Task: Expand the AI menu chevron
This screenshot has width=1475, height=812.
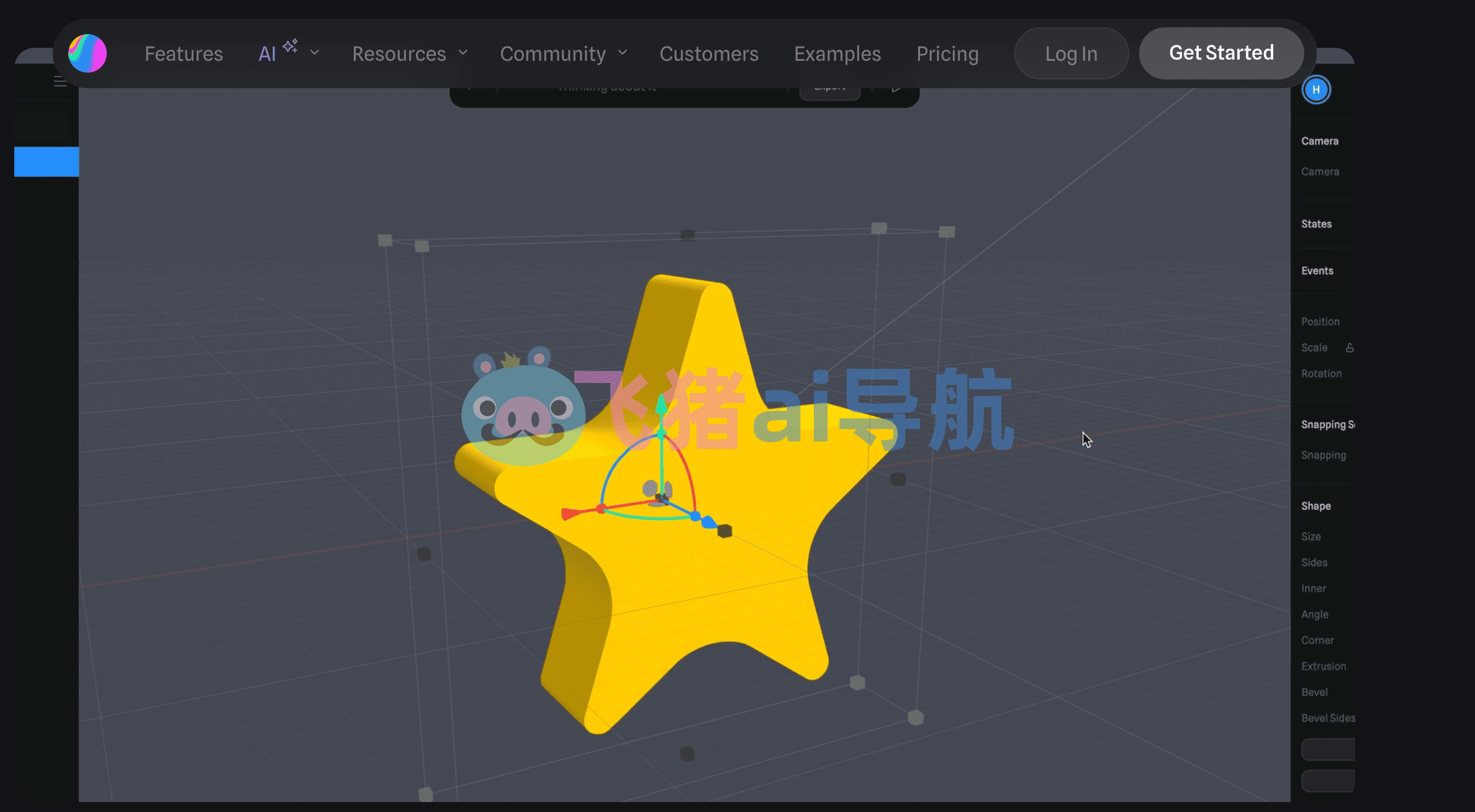Action: 315,53
